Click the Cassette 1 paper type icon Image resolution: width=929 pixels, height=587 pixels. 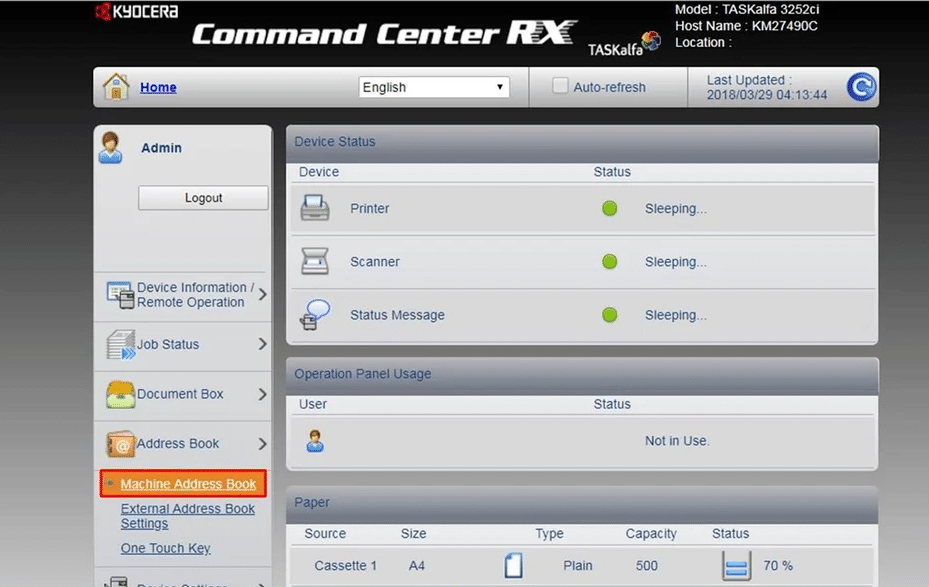pyautogui.click(x=513, y=565)
